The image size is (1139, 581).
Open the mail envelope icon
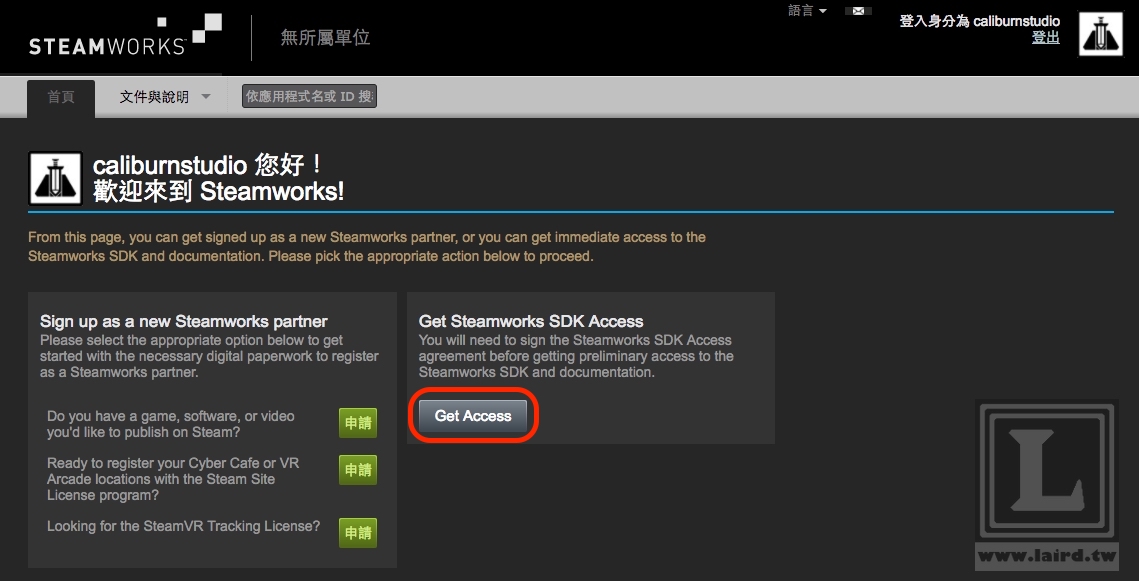tap(858, 11)
